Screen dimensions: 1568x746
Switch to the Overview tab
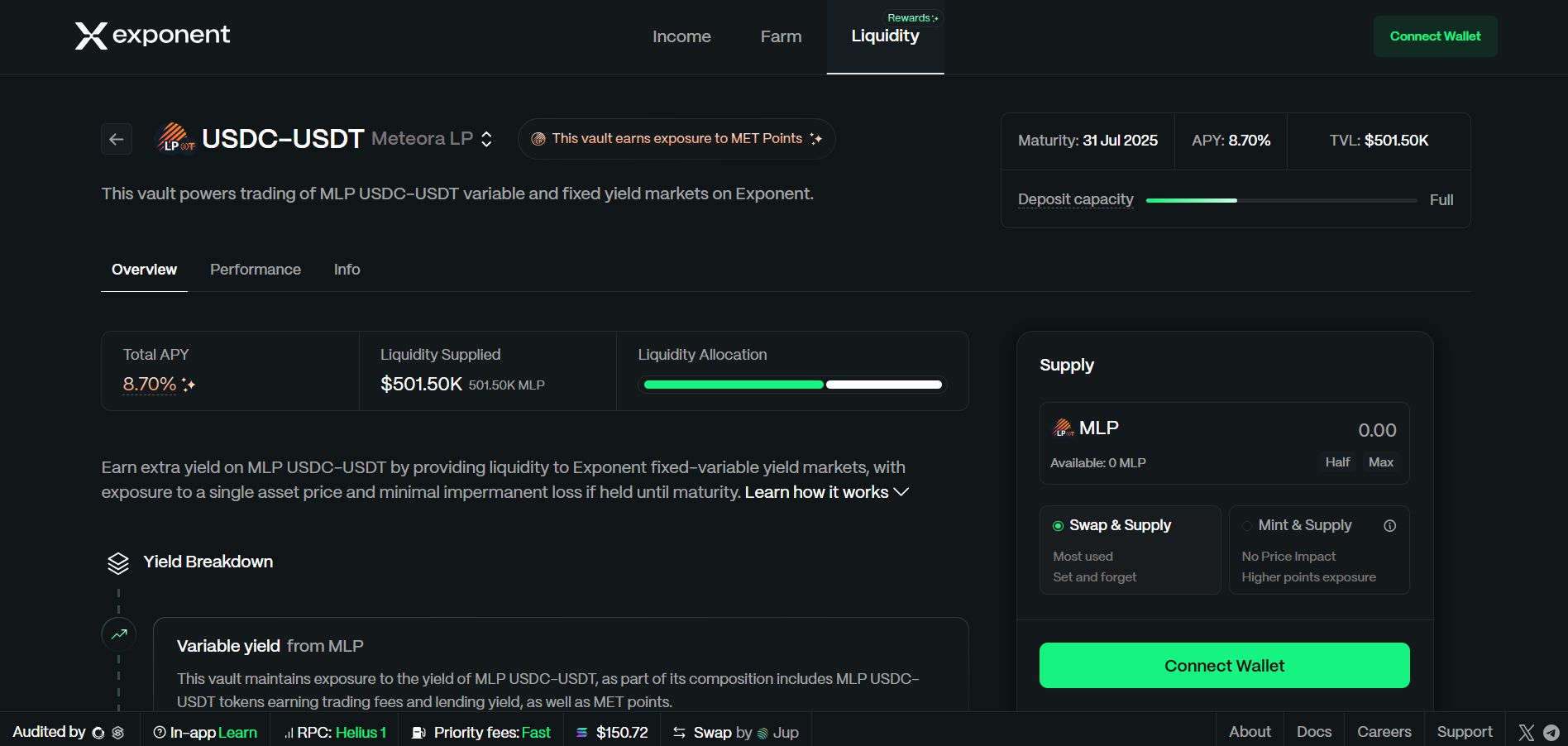[x=144, y=270]
